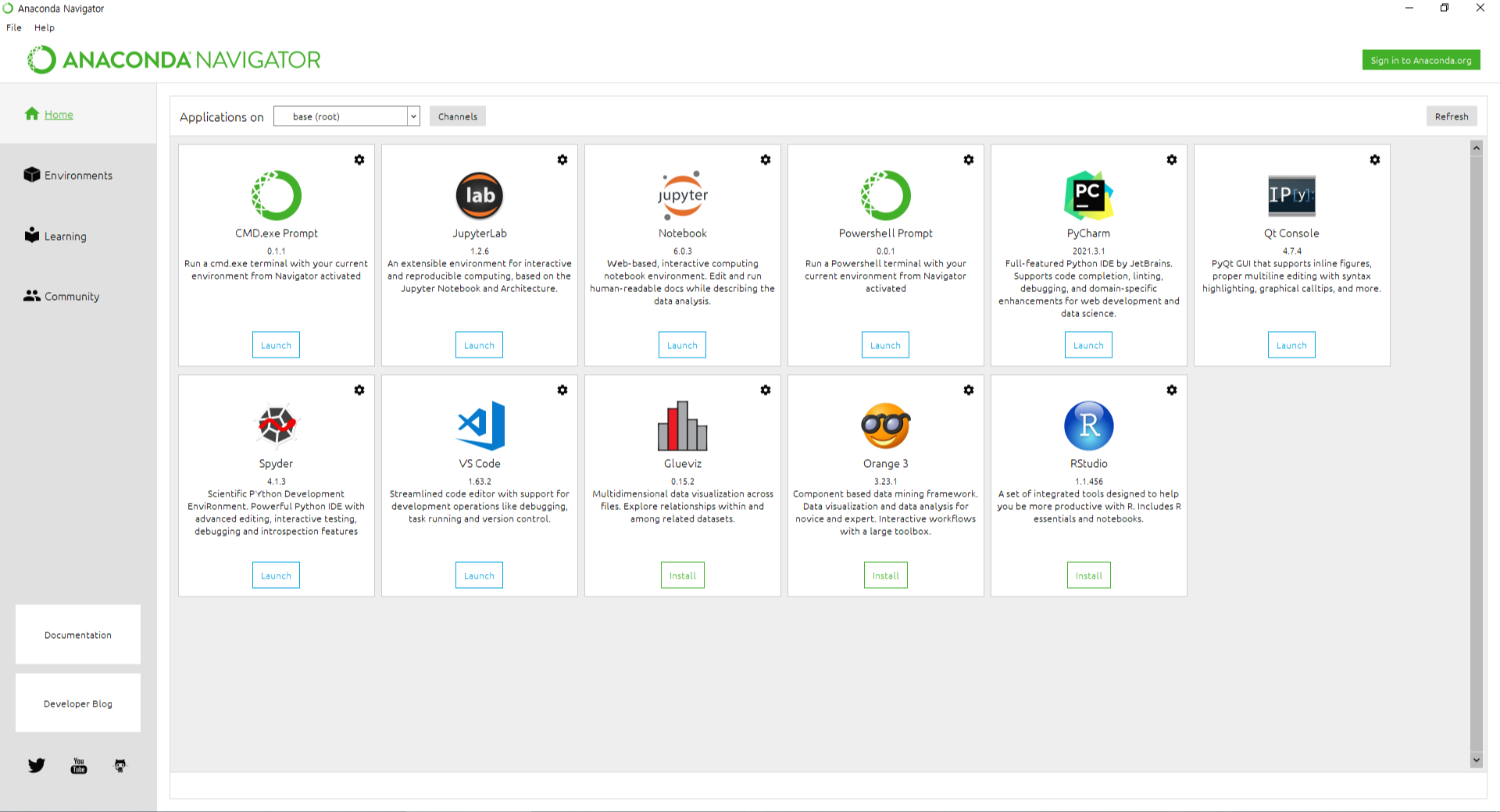Open settings gear on Qt Console card
Image resolution: width=1500 pixels, height=812 pixels.
coord(1375,159)
